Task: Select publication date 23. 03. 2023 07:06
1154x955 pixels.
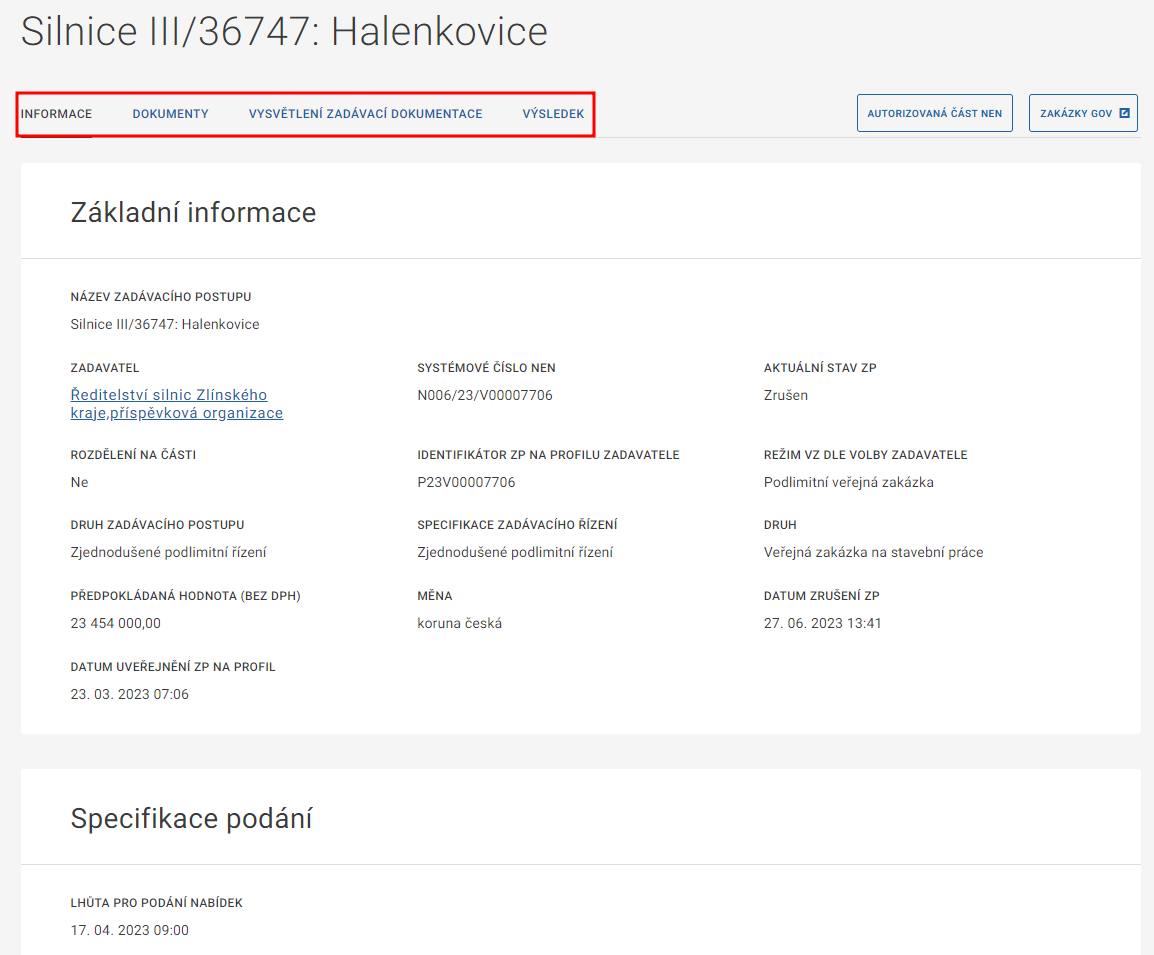Action: 130,694
